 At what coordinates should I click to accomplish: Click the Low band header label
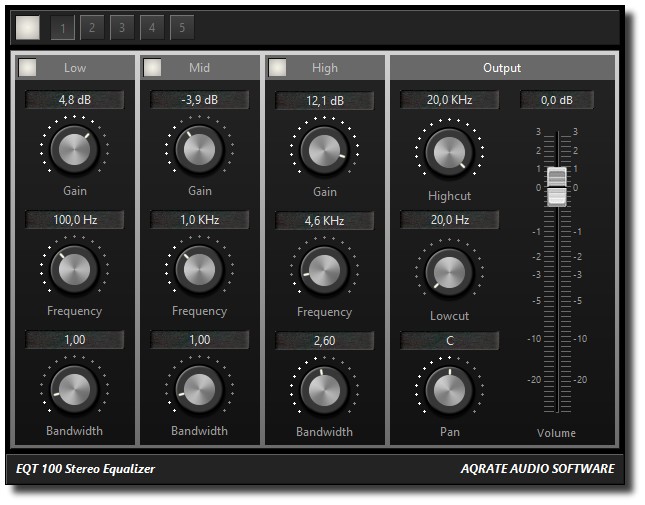[x=75, y=67]
